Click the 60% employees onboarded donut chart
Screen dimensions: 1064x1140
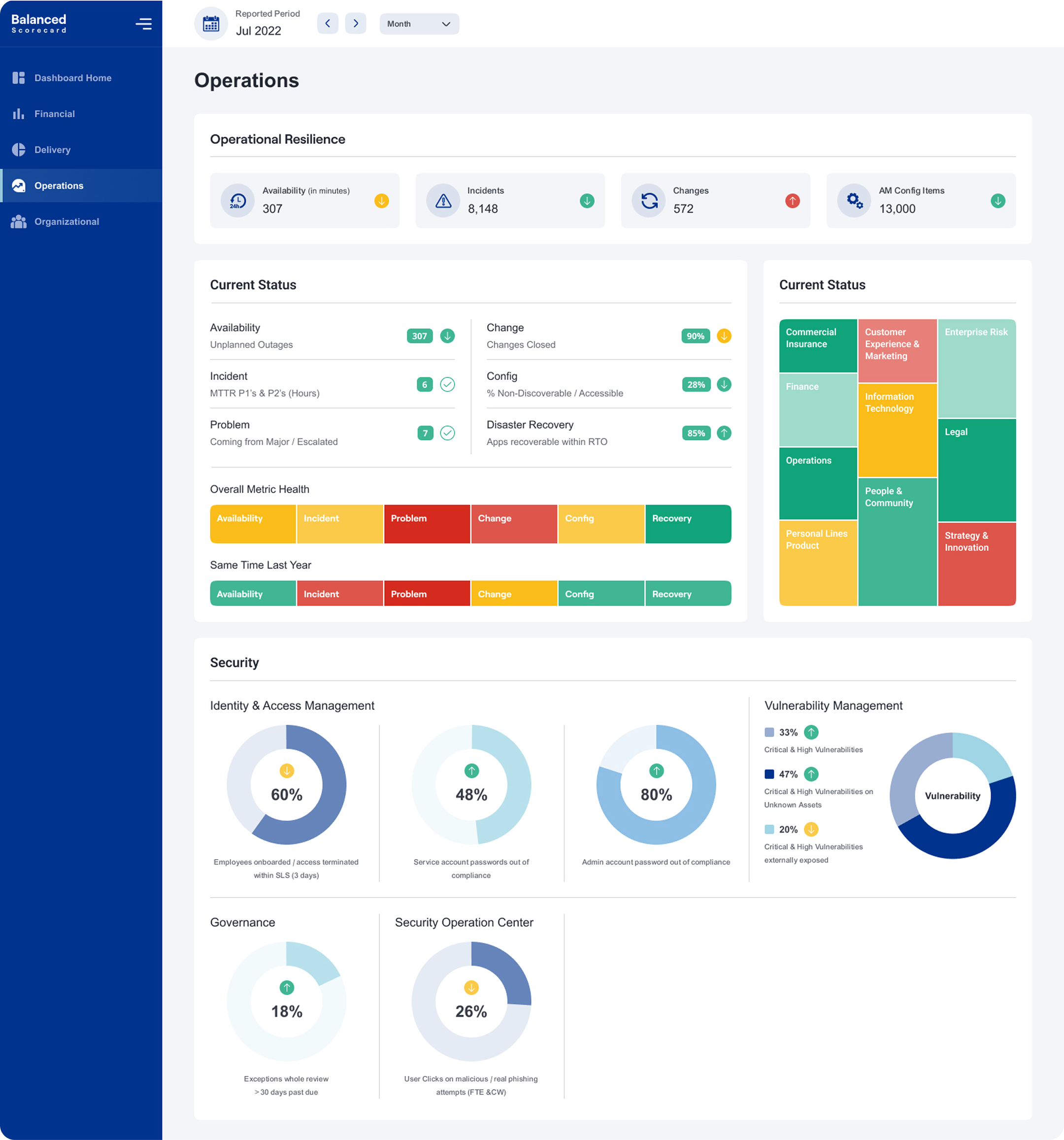tap(287, 784)
